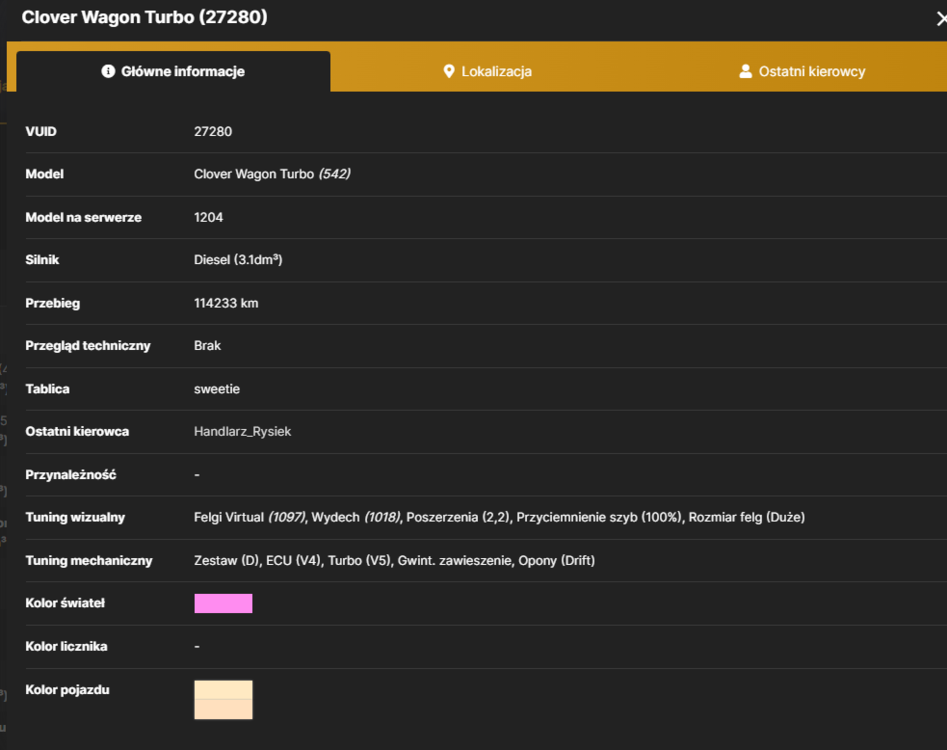Click the Opony (Drift) entry
The height and width of the screenshot is (750, 947).
pyautogui.click(x=556, y=560)
